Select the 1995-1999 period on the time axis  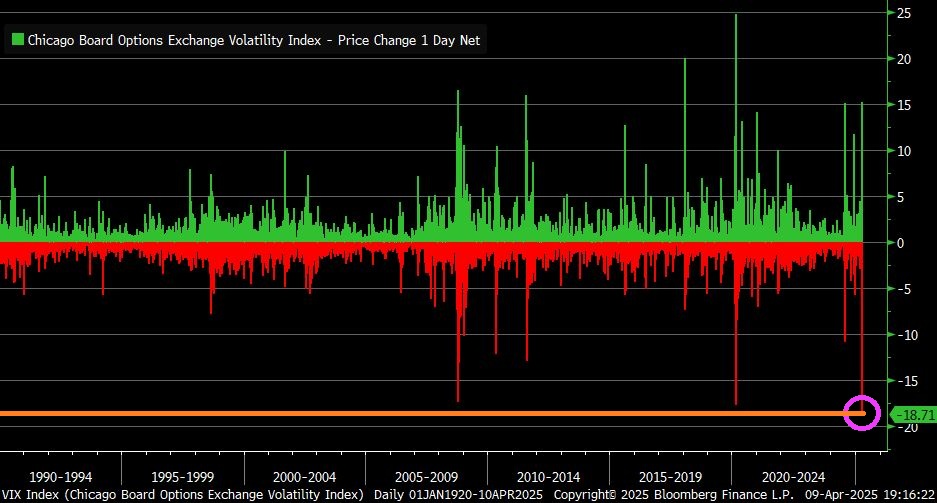tap(183, 477)
